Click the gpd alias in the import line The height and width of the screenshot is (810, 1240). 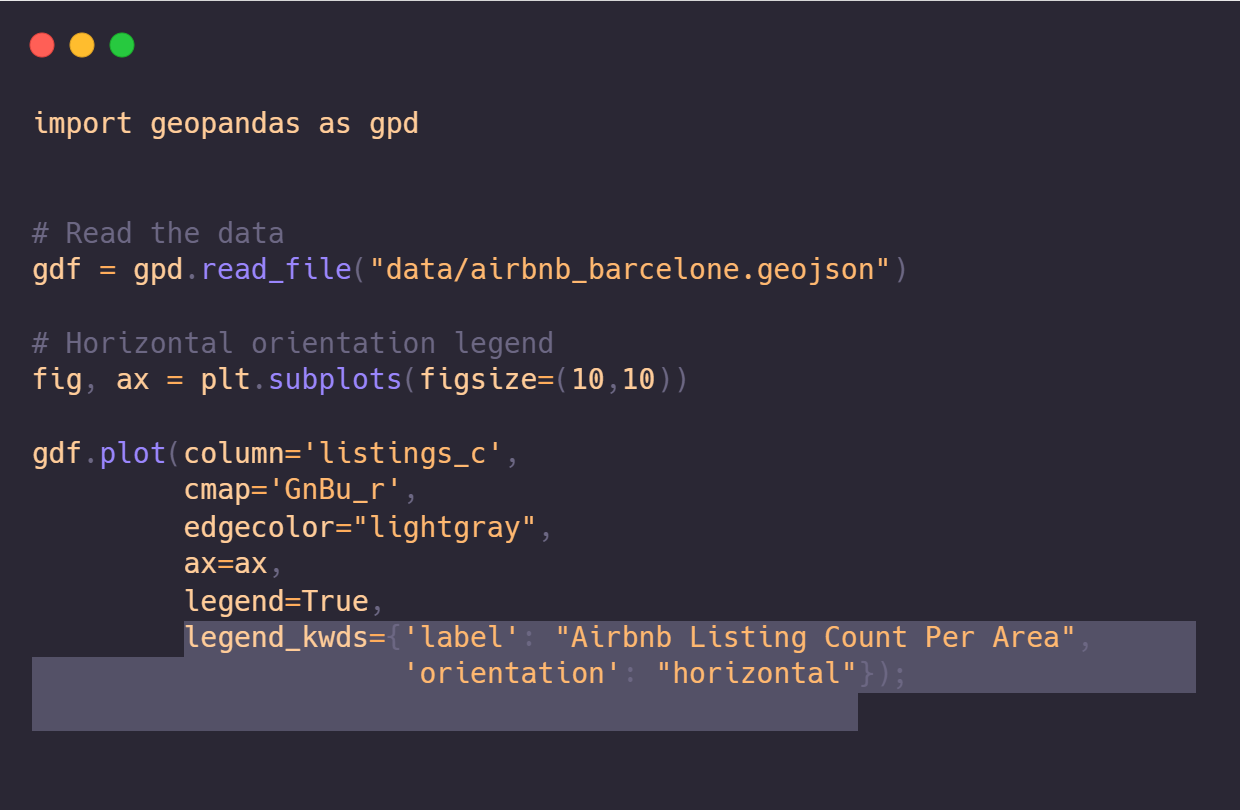(x=394, y=124)
